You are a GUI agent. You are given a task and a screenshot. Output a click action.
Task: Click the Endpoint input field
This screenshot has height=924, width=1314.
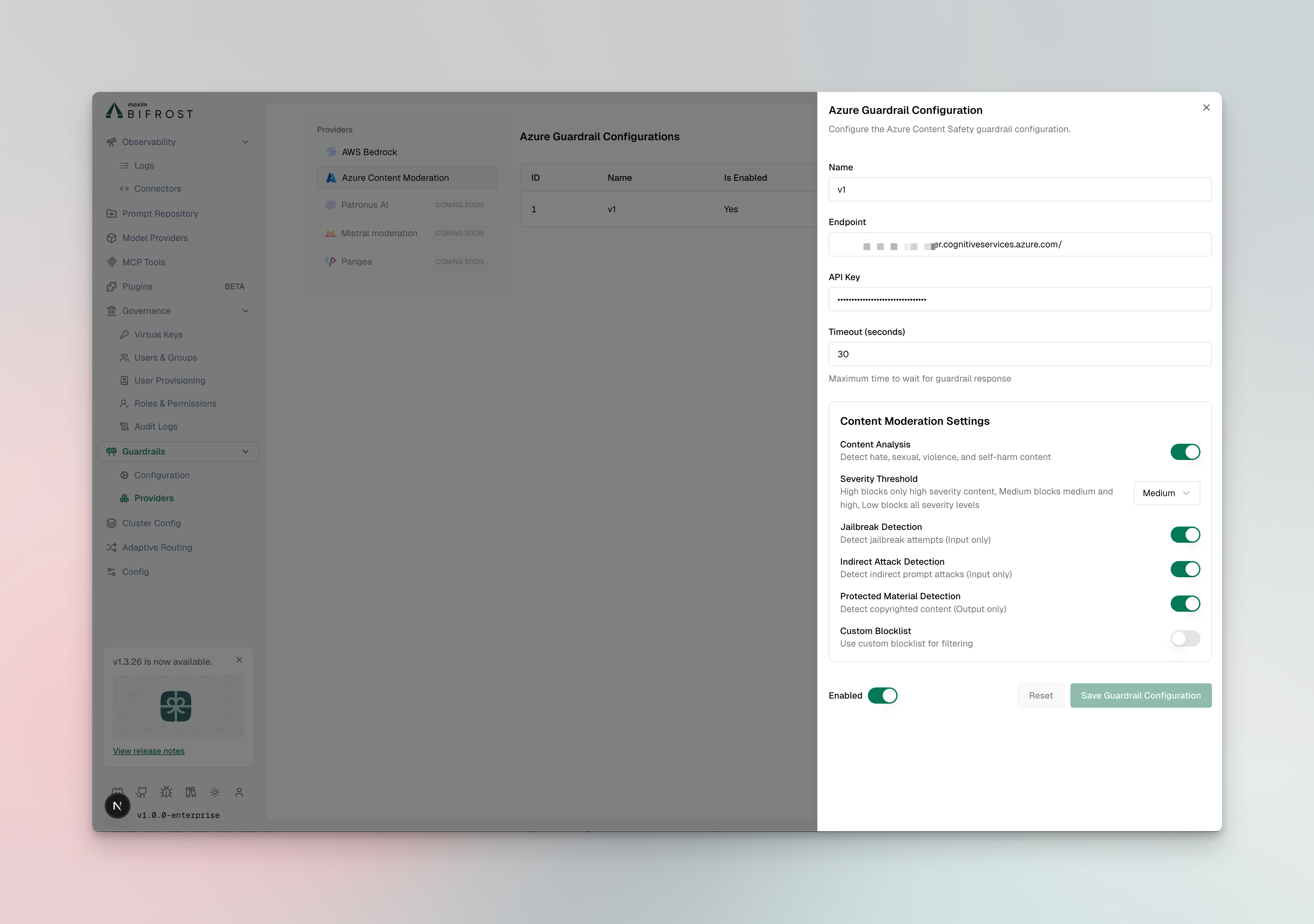[x=1020, y=244]
